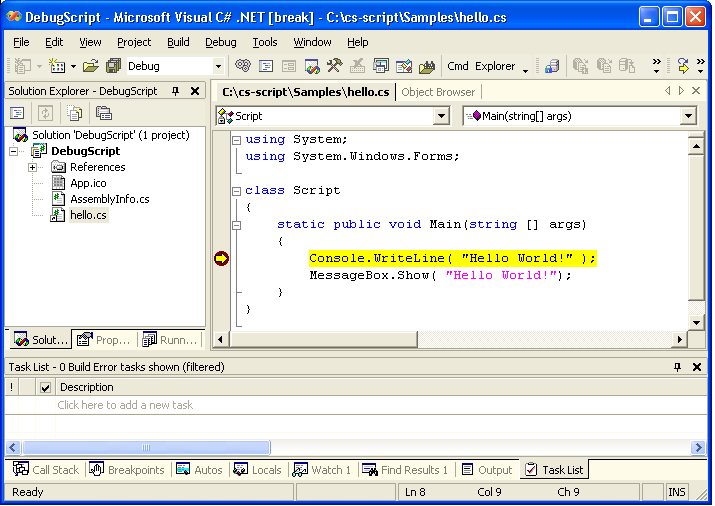715x506 pixels.
Task: Click the Task List checked column header
Action: tap(45, 387)
